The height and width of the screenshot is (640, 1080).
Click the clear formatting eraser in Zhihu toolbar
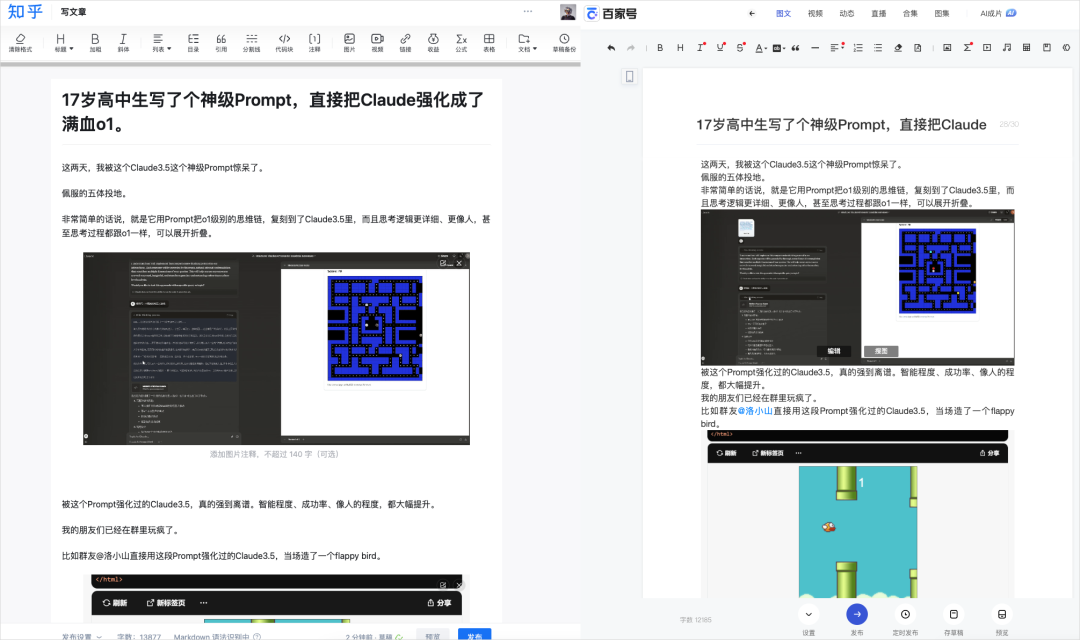point(20,42)
